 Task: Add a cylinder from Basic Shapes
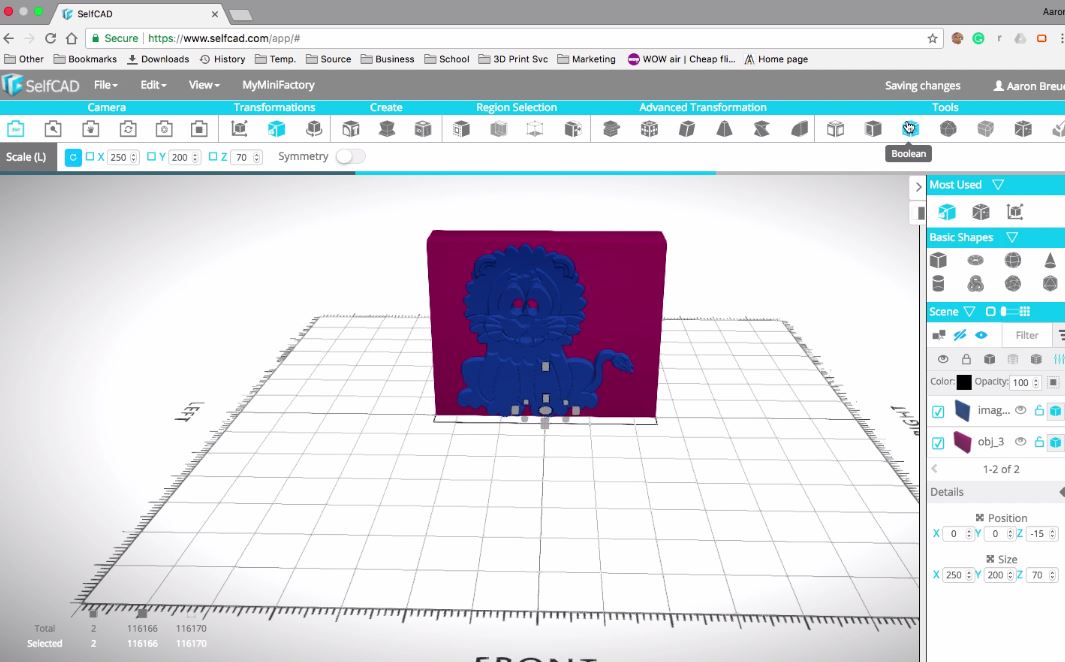point(939,283)
